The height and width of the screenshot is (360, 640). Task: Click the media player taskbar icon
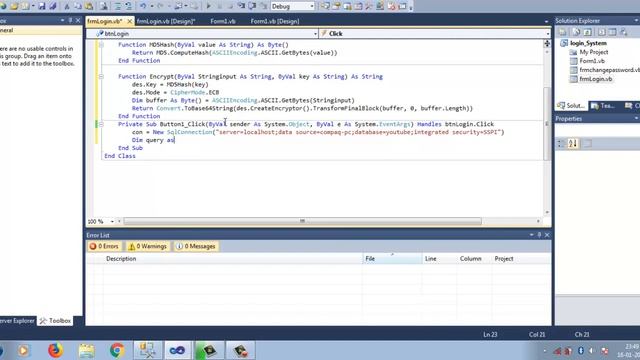pyautogui.click(x=24, y=350)
